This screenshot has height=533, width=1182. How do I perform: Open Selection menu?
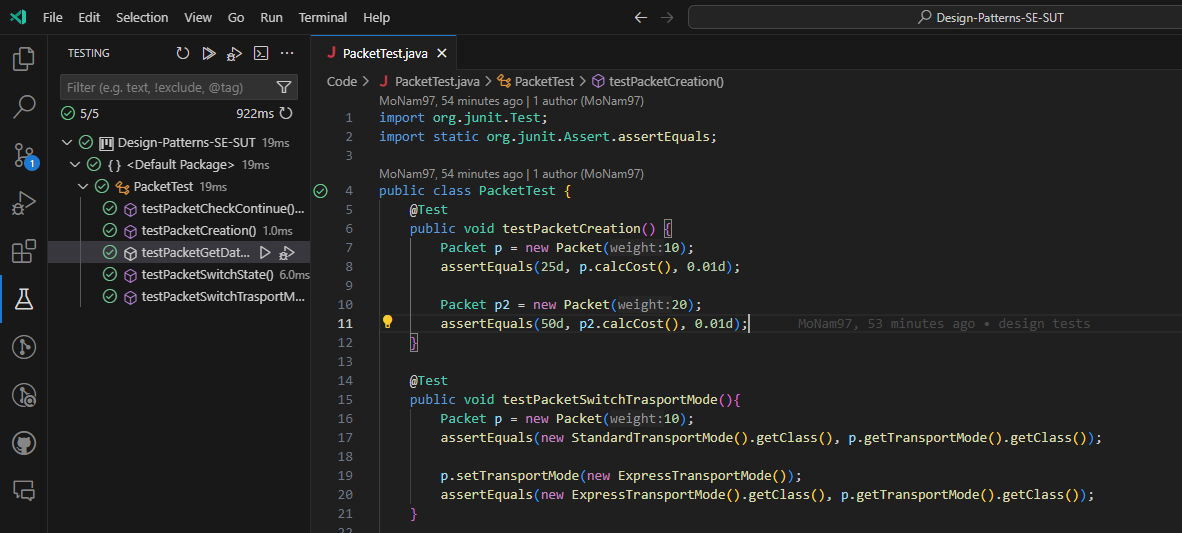click(x=142, y=17)
